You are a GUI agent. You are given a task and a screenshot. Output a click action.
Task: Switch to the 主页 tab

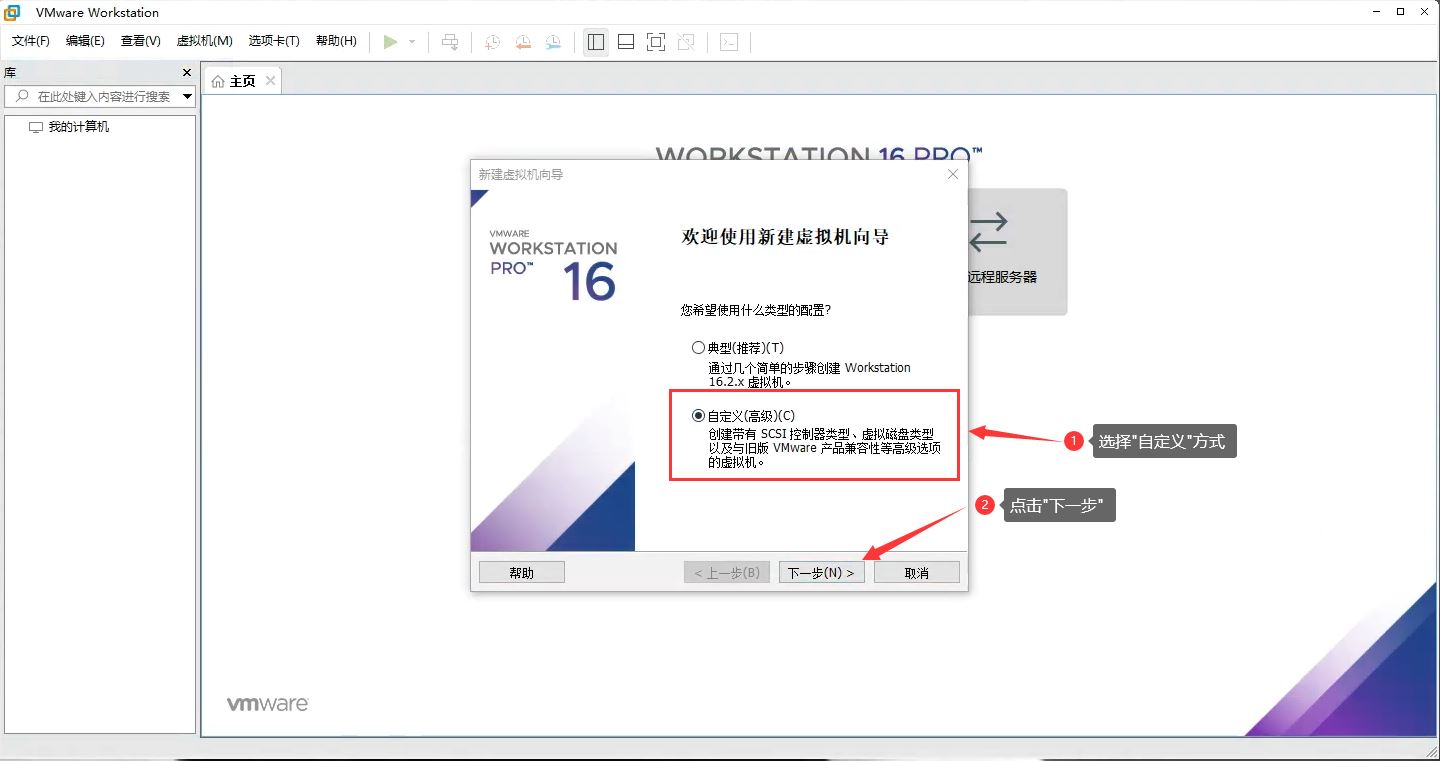click(243, 81)
